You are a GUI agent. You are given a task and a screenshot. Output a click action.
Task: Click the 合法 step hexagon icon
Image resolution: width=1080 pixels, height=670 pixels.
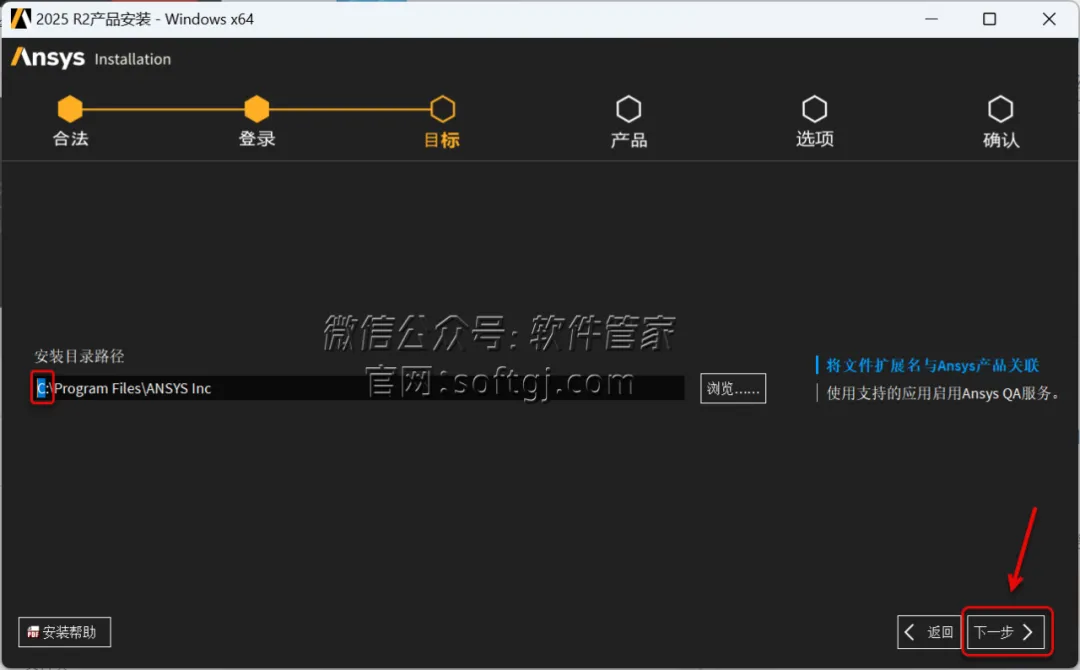coord(70,109)
